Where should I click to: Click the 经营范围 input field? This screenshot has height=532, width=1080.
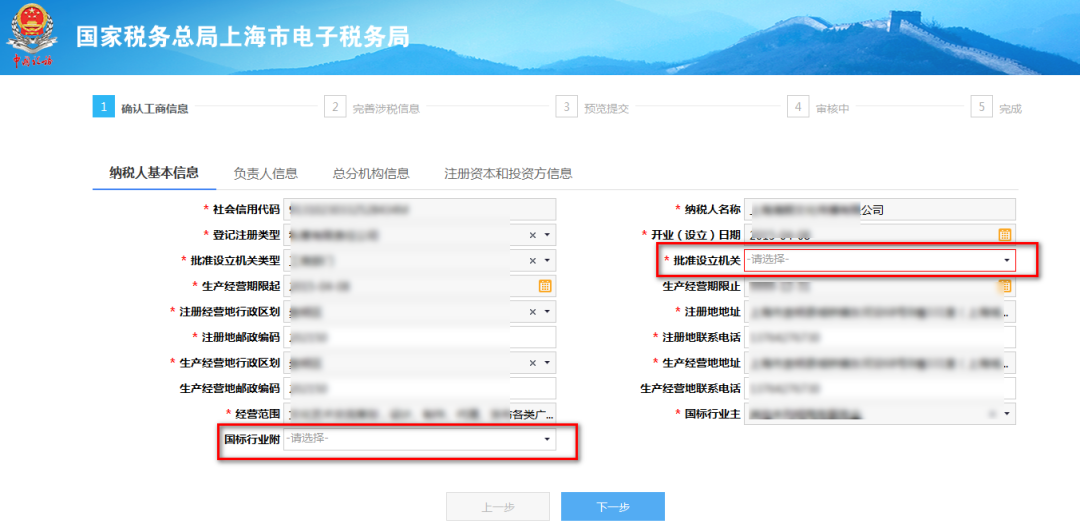click(419, 414)
